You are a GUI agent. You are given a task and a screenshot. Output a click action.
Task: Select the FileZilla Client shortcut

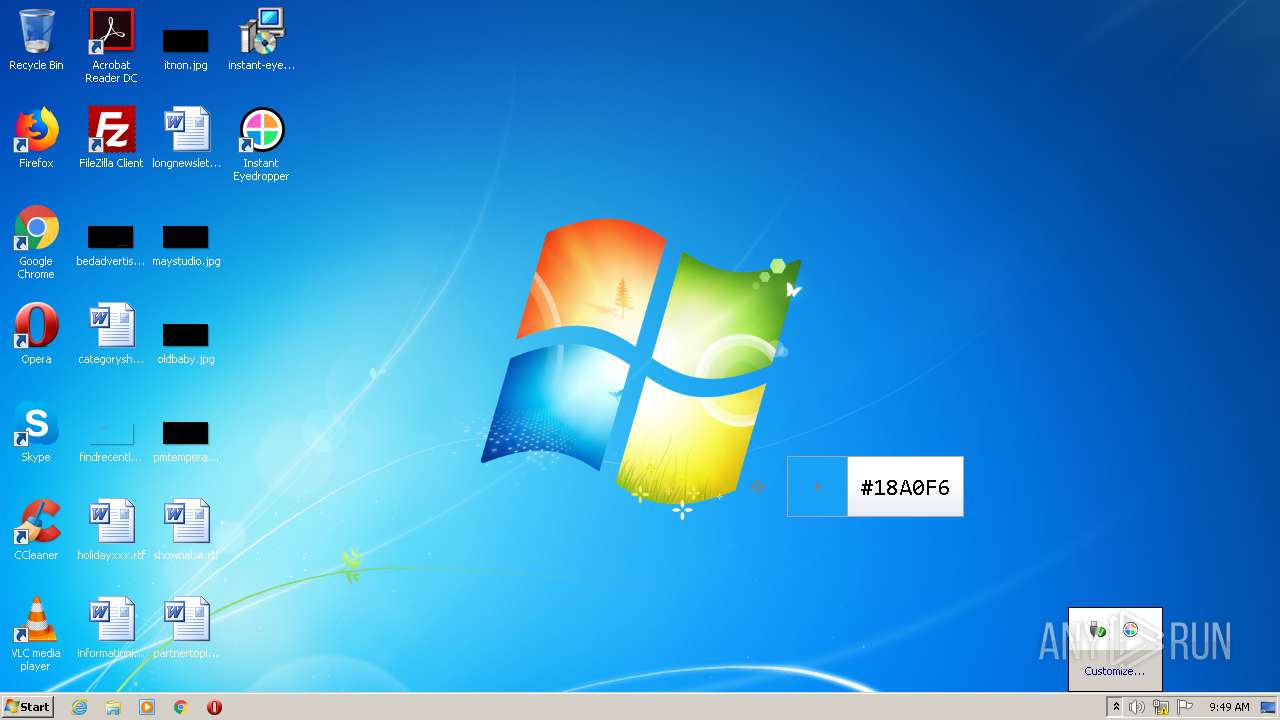111,138
